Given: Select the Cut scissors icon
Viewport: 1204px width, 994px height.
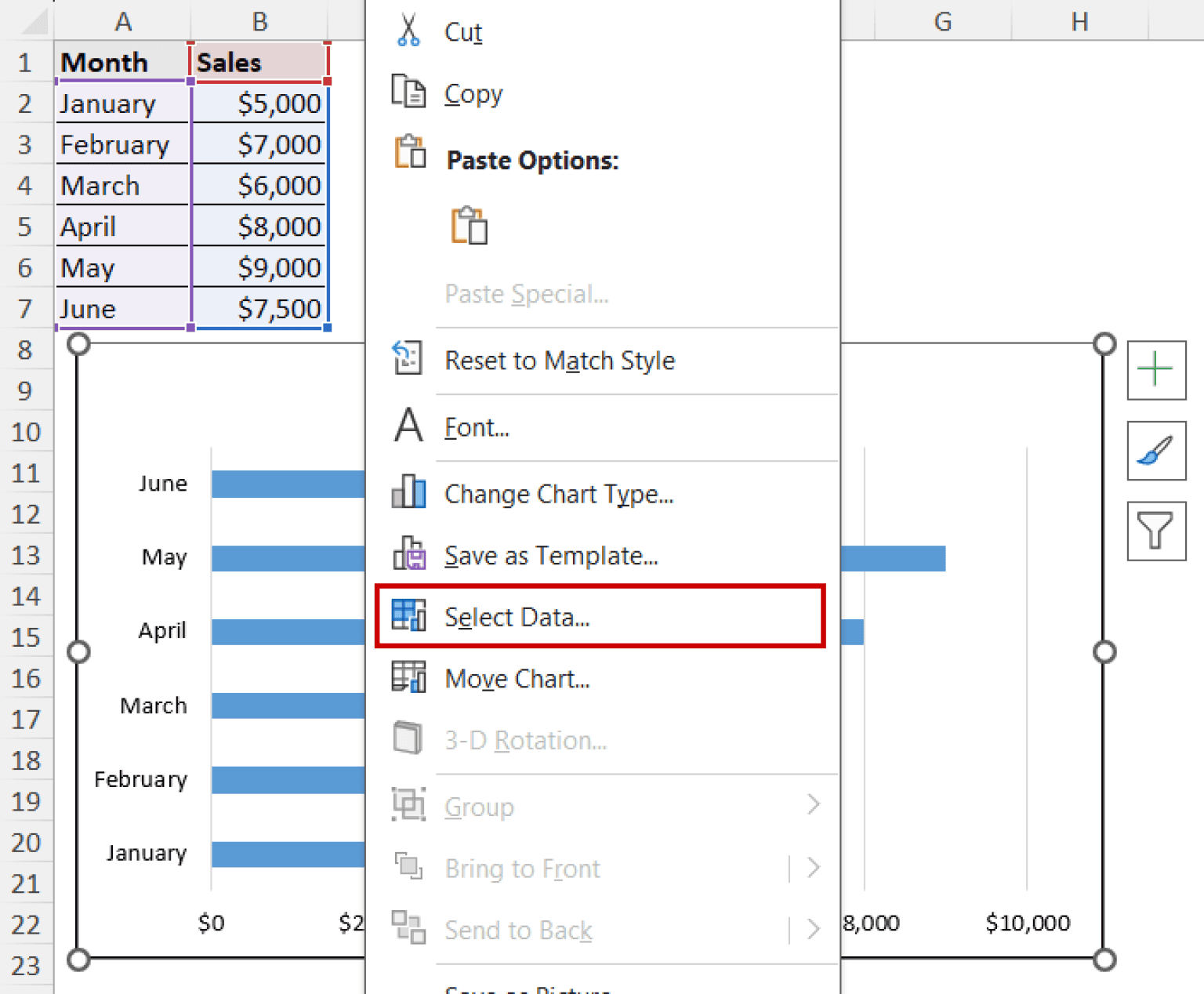Looking at the screenshot, I should click(x=408, y=29).
